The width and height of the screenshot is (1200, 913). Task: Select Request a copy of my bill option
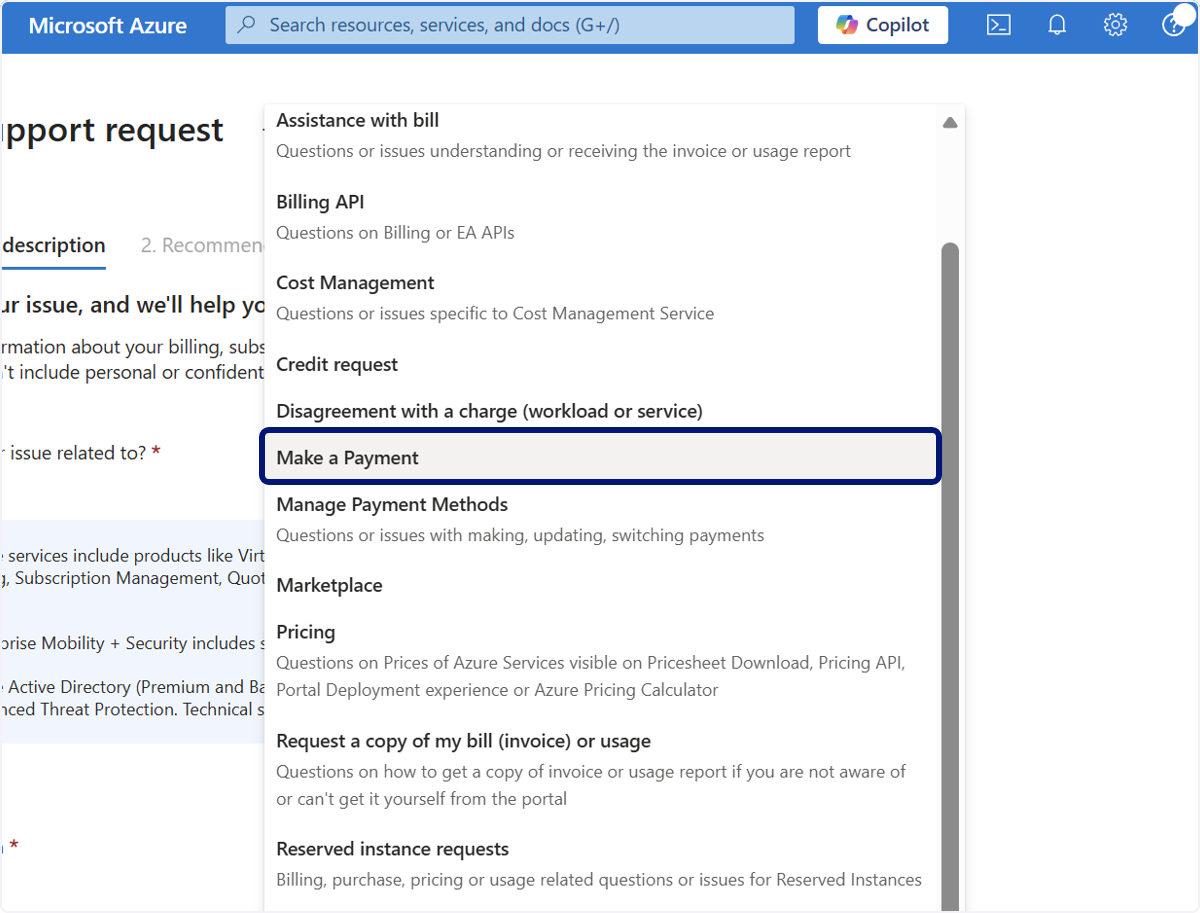602,770
